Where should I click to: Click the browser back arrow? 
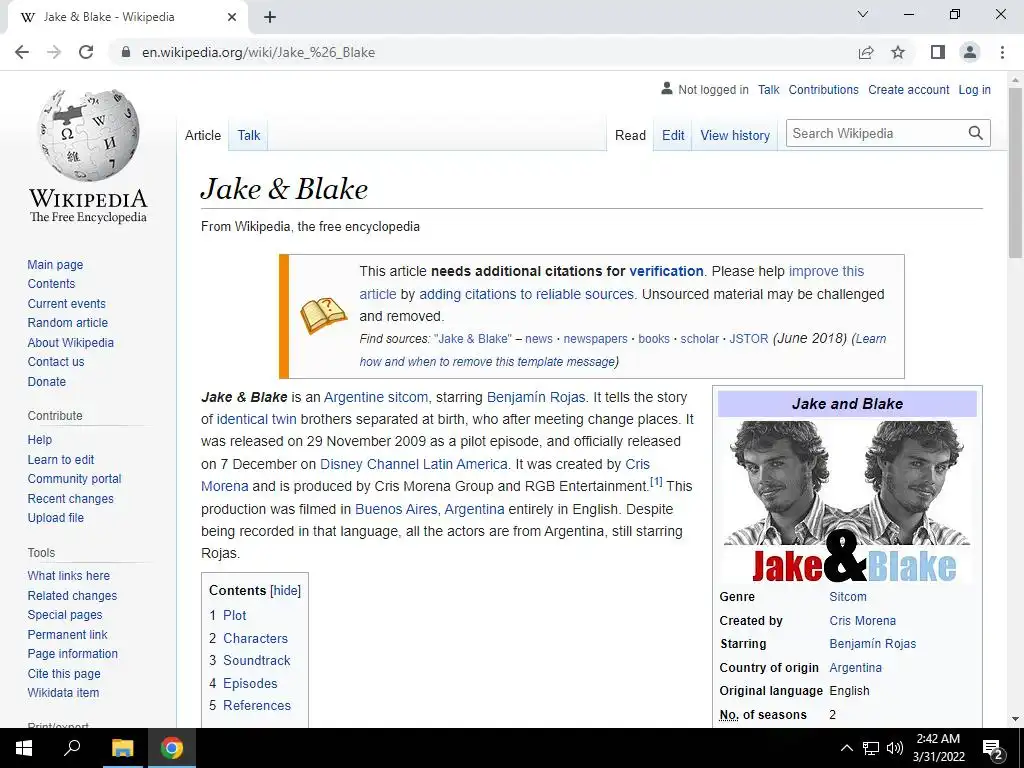pos(22,52)
